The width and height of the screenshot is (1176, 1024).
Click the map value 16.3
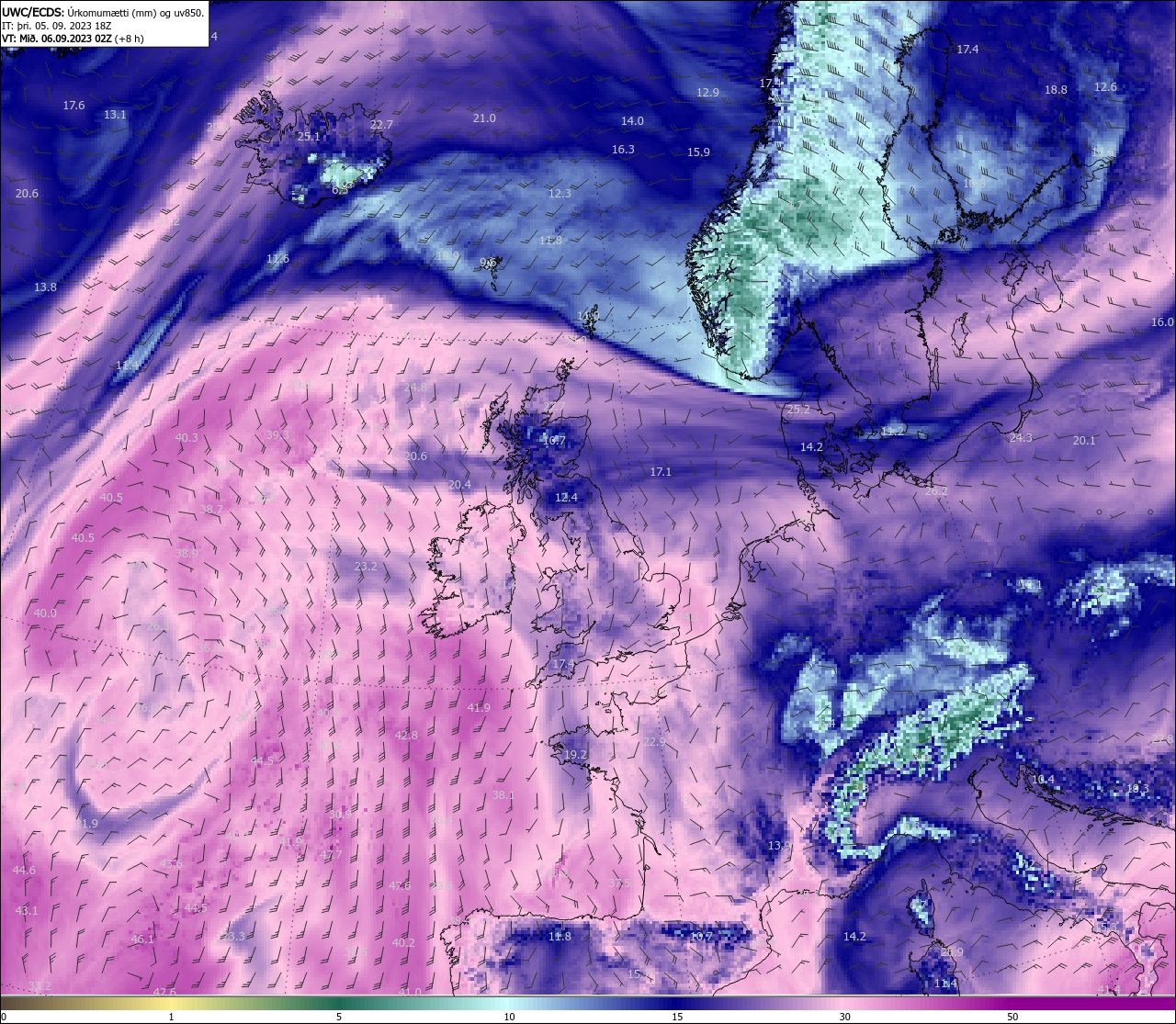click(623, 150)
